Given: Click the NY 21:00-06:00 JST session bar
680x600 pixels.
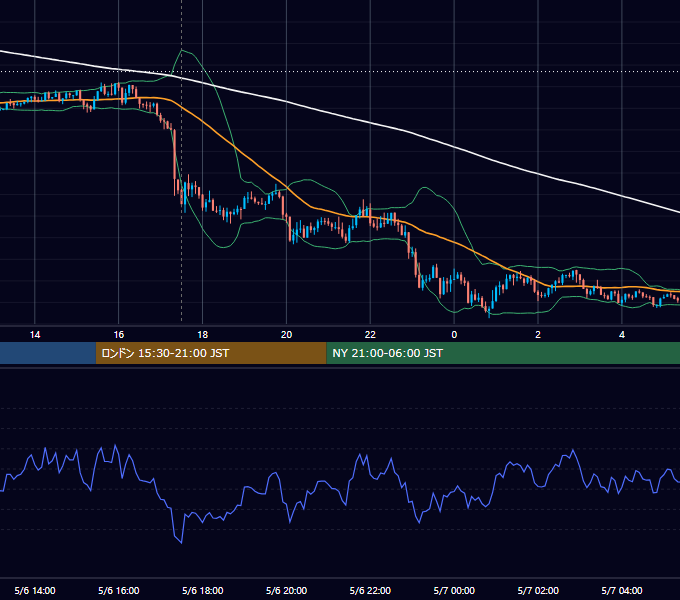Looking at the screenshot, I should click(503, 353).
